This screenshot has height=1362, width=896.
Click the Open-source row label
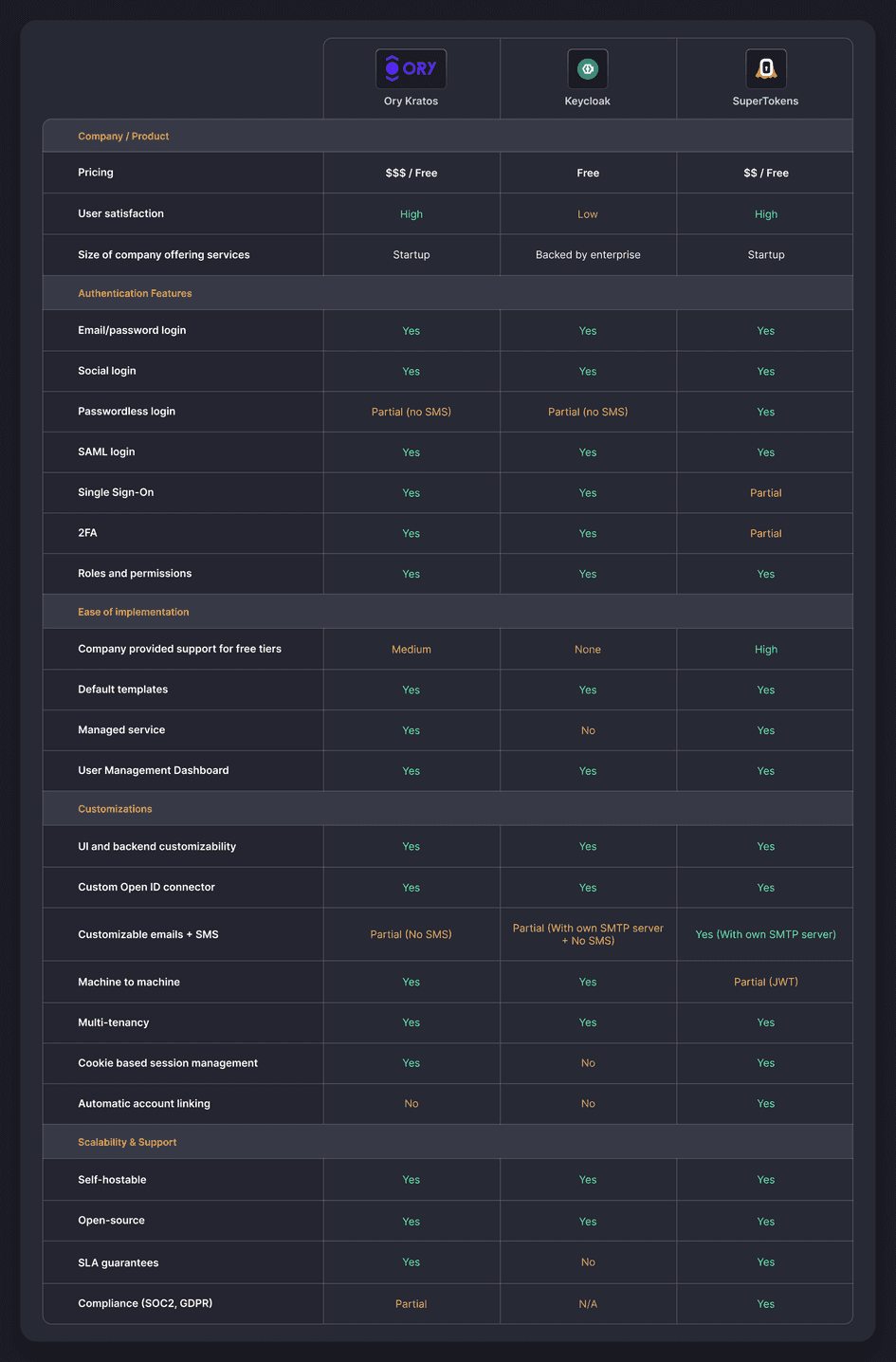pos(111,1221)
